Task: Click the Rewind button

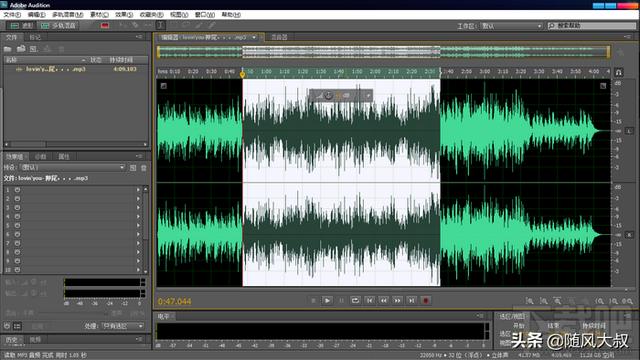Action: point(383,301)
